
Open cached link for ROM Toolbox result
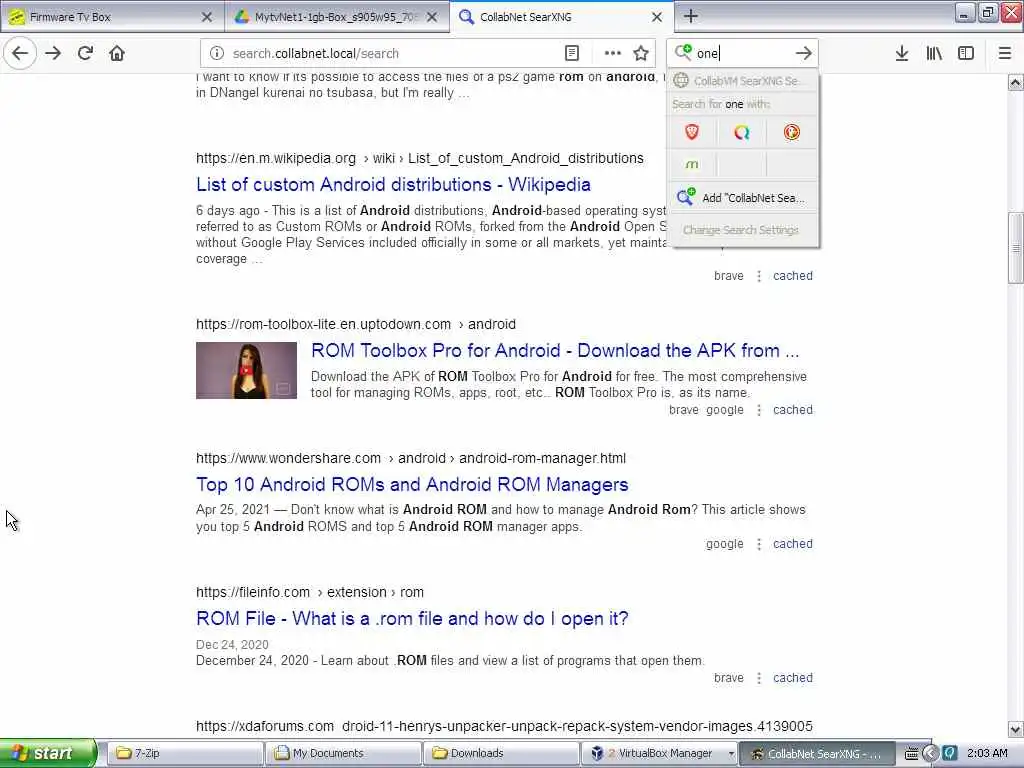coord(793,409)
